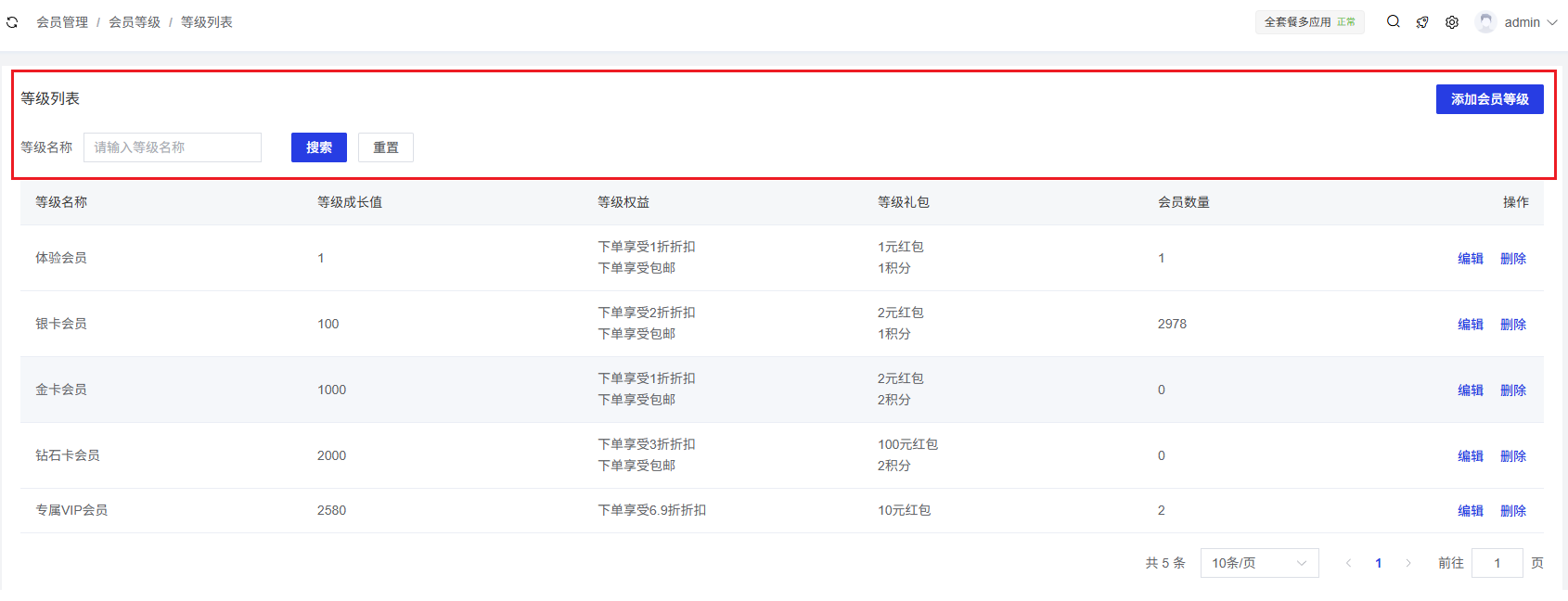Click the refresh icon beside the breadcrumb

12,22
